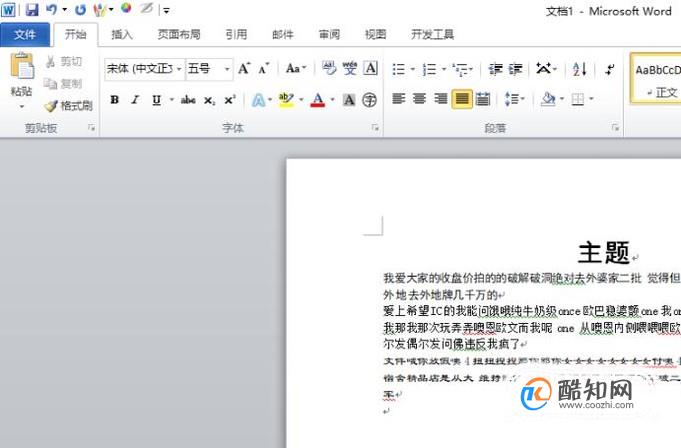Apply paragraph shading paint bucket
Screen dimensions: 681x448
pyautogui.click(x=548, y=99)
